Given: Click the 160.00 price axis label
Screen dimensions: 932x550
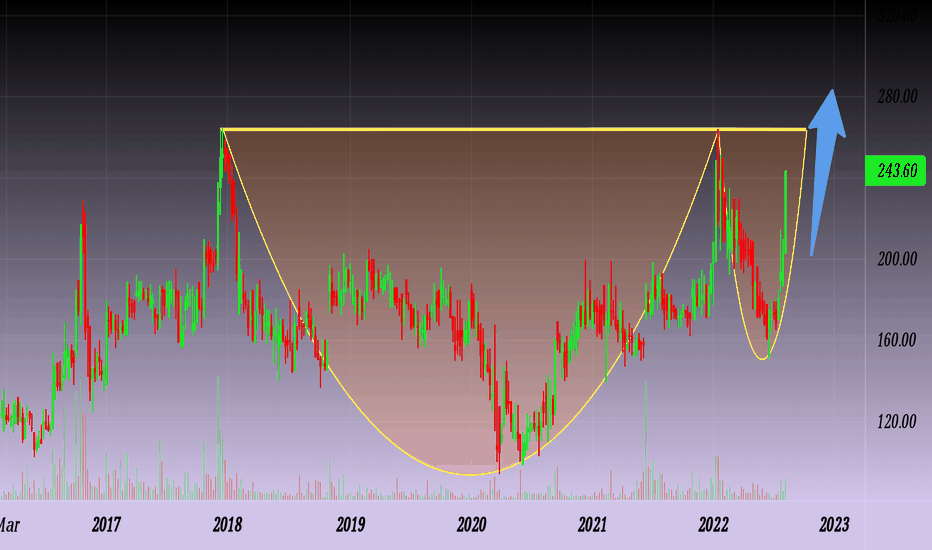Looking at the screenshot, I should (x=897, y=340).
